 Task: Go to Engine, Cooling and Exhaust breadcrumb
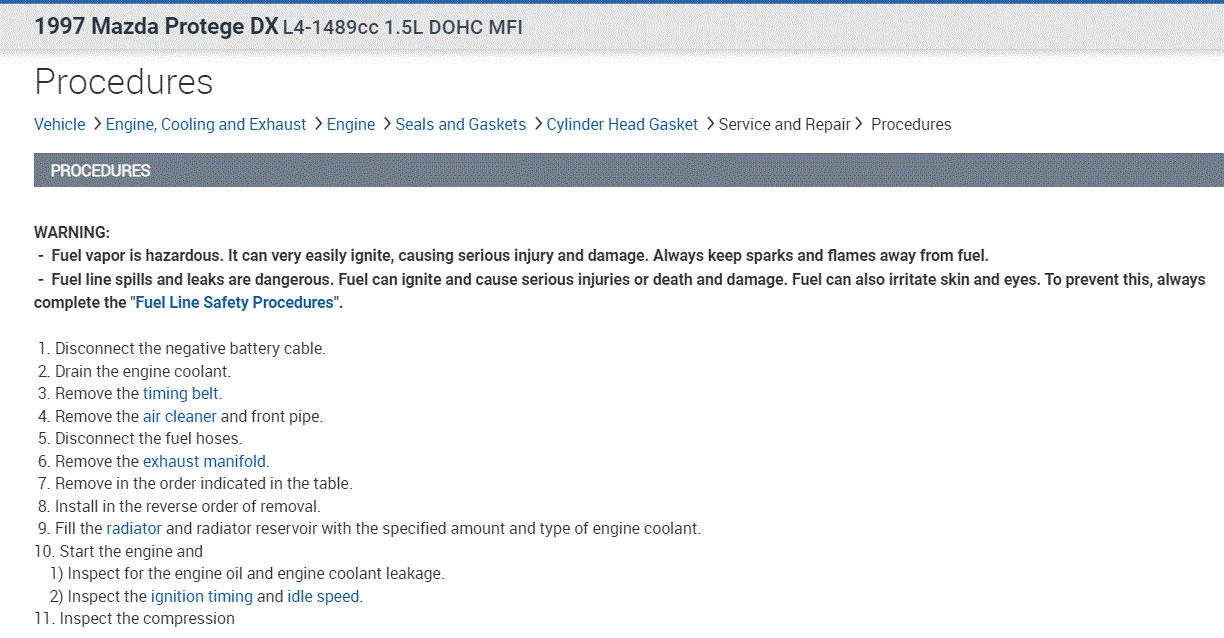point(206,125)
